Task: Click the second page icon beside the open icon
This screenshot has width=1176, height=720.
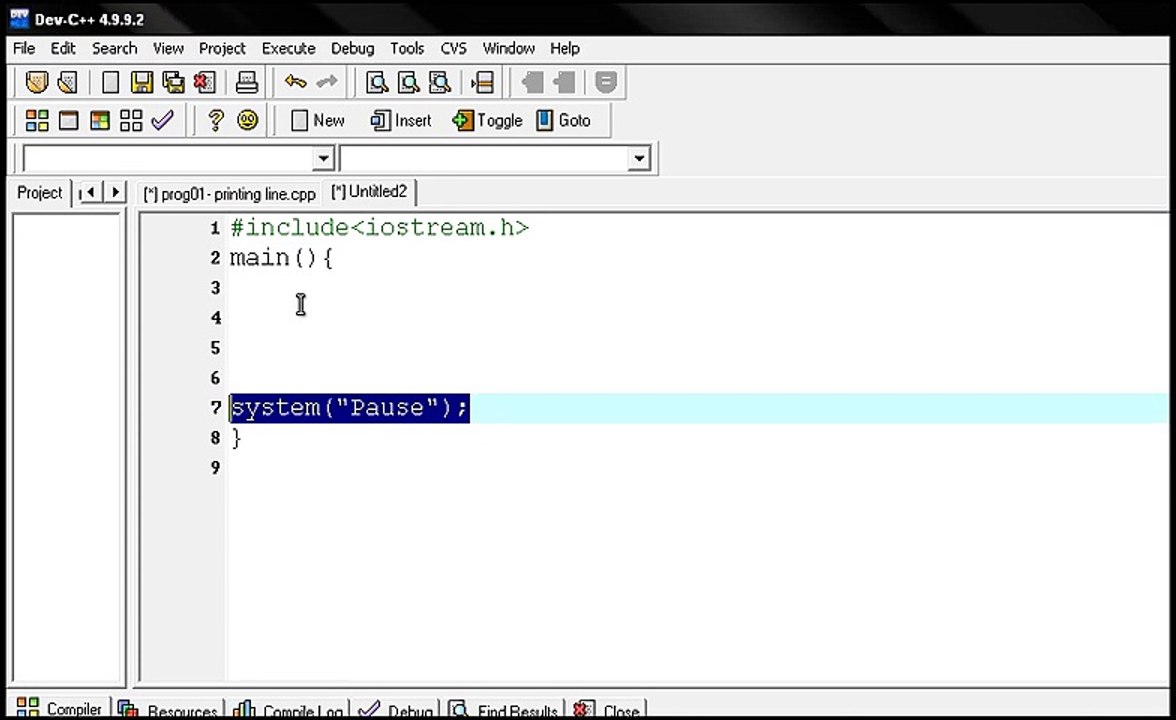Action: pyautogui.click(x=68, y=82)
